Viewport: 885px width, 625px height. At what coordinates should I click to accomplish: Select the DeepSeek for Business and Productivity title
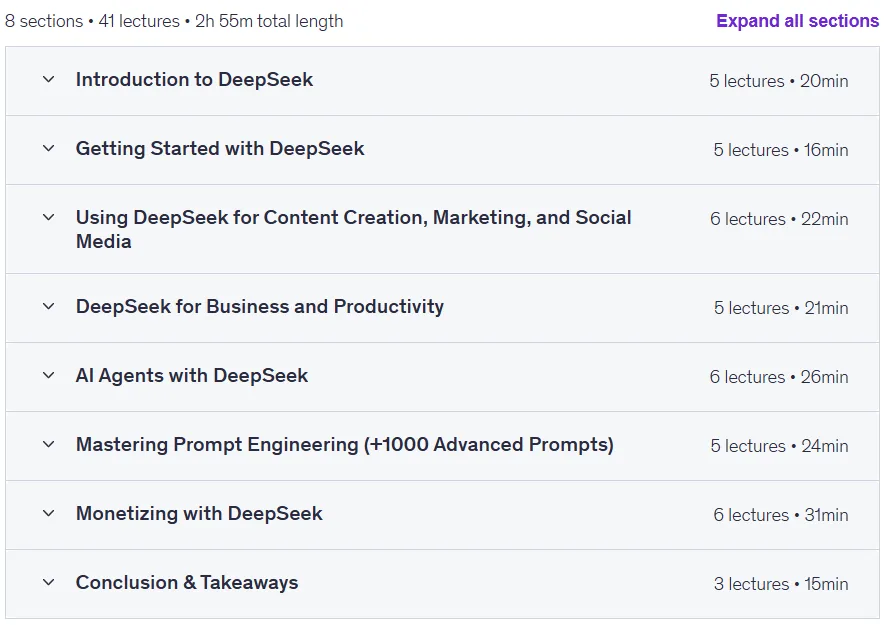[x=260, y=307]
